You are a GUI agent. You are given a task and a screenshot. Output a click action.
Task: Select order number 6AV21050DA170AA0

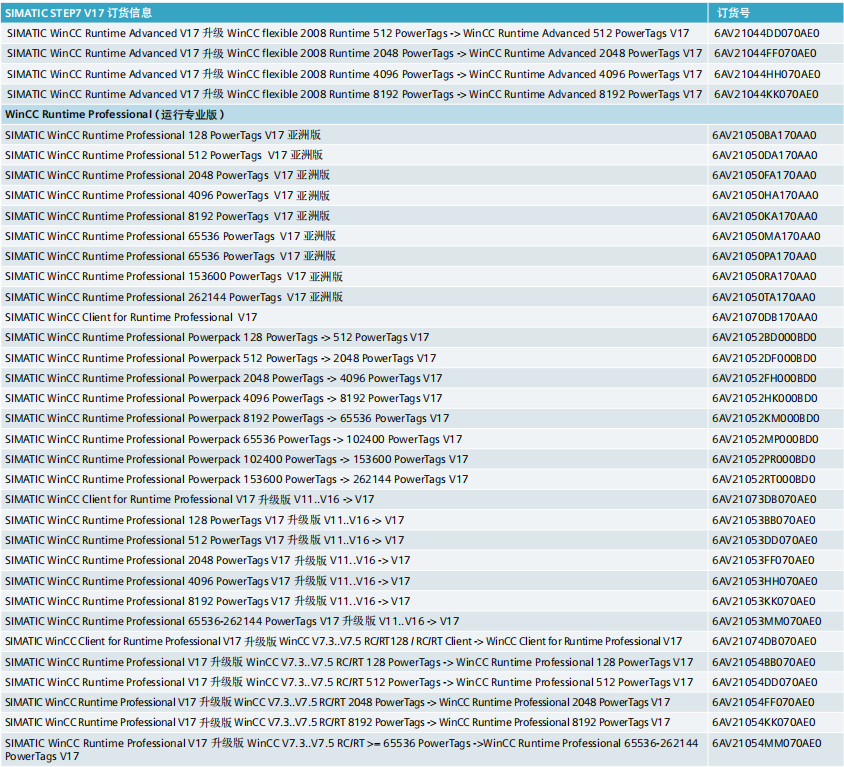[x=764, y=155]
